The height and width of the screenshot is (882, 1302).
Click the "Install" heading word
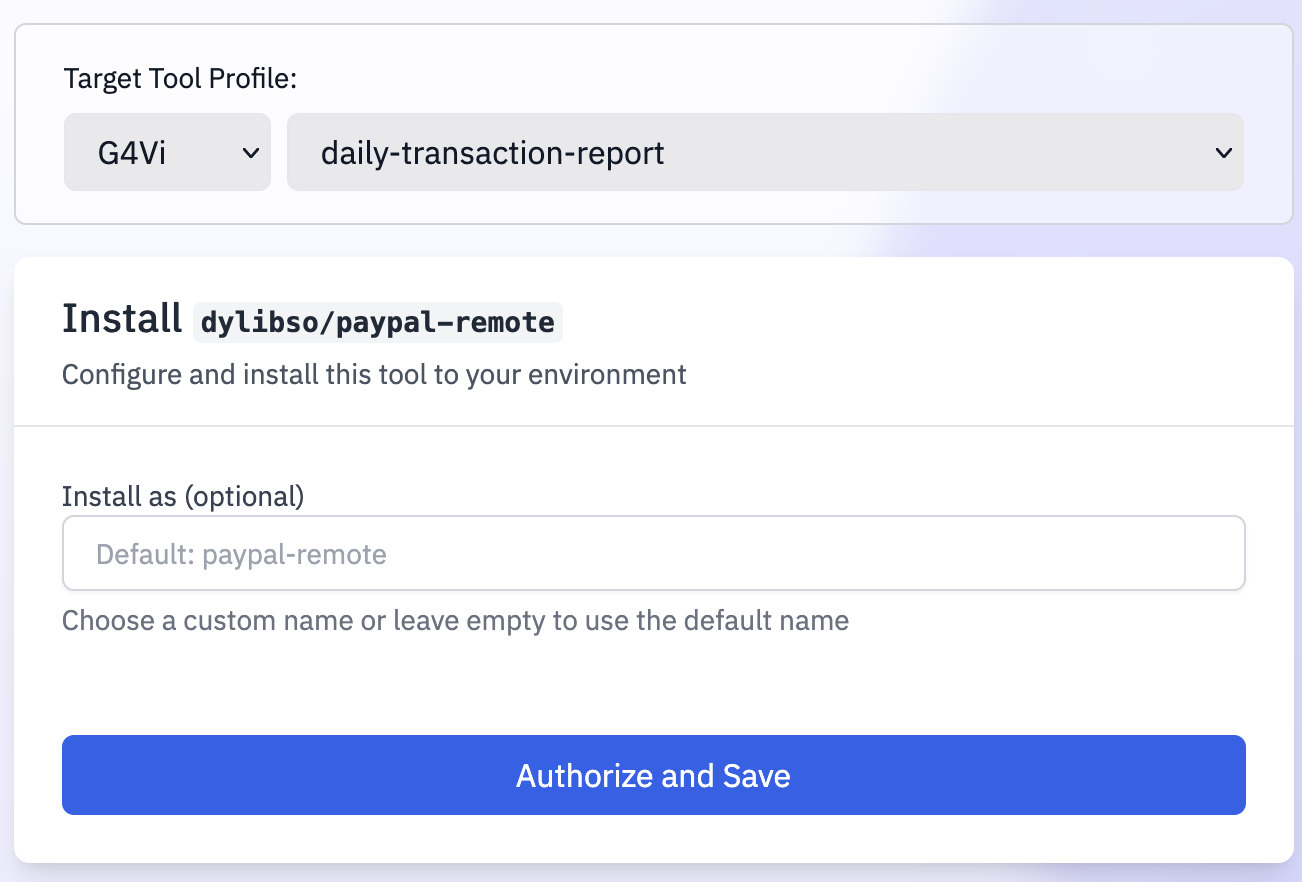point(121,319)
